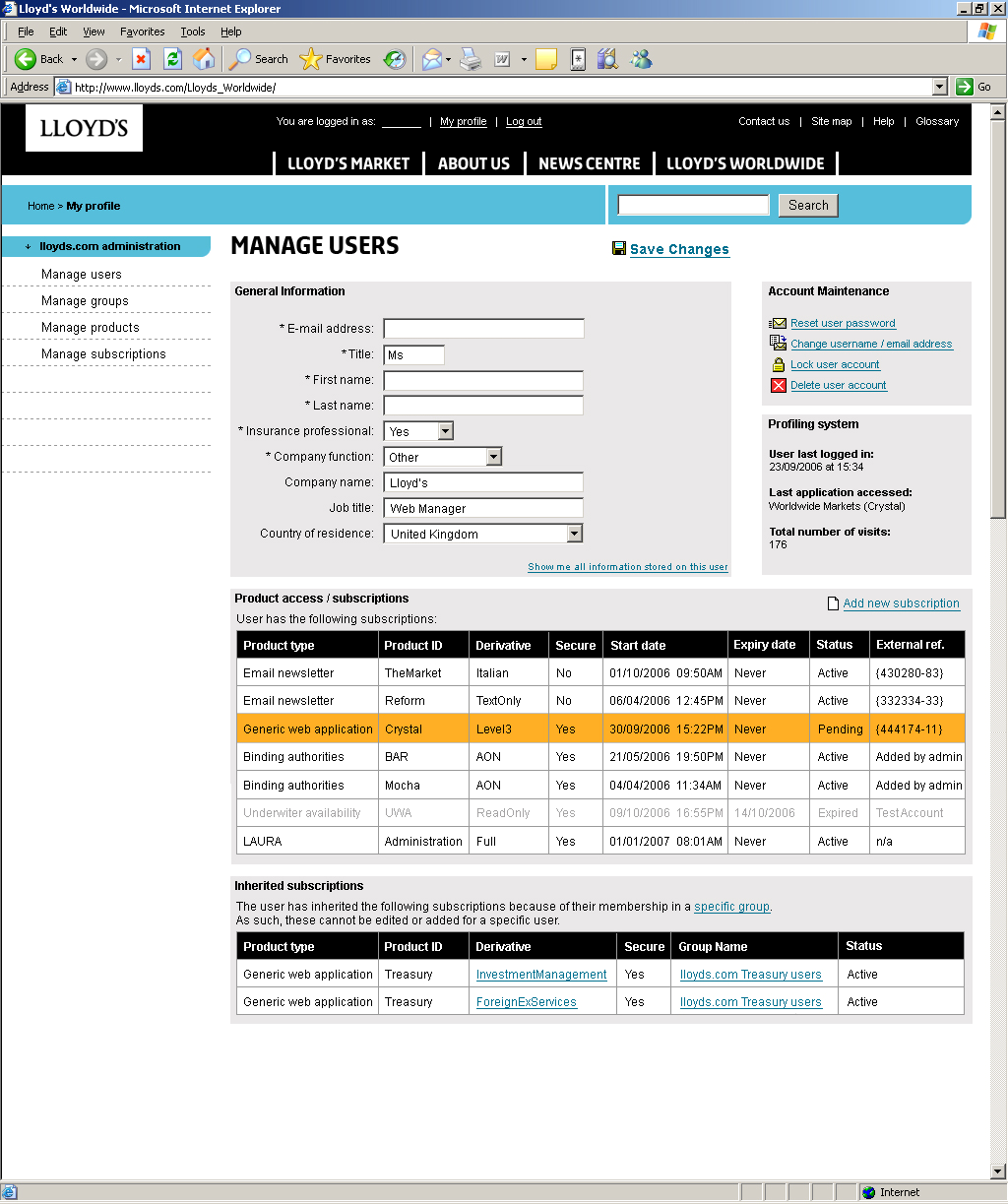Click the handheld device toolbar icon
The height and width of the screenshot is (1204, 1008).
coord(578,59)
